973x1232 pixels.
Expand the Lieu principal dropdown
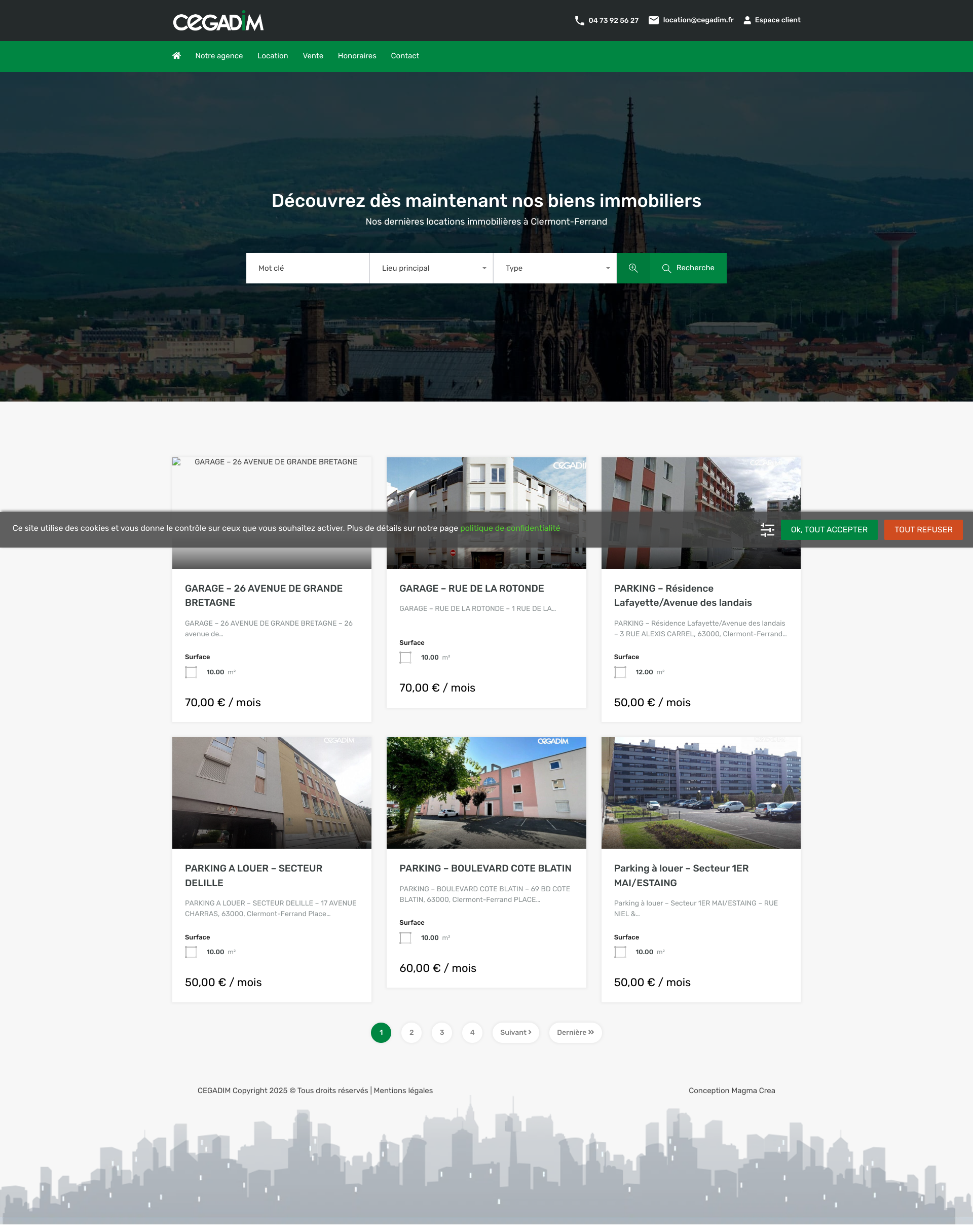(x=431, y=268)
